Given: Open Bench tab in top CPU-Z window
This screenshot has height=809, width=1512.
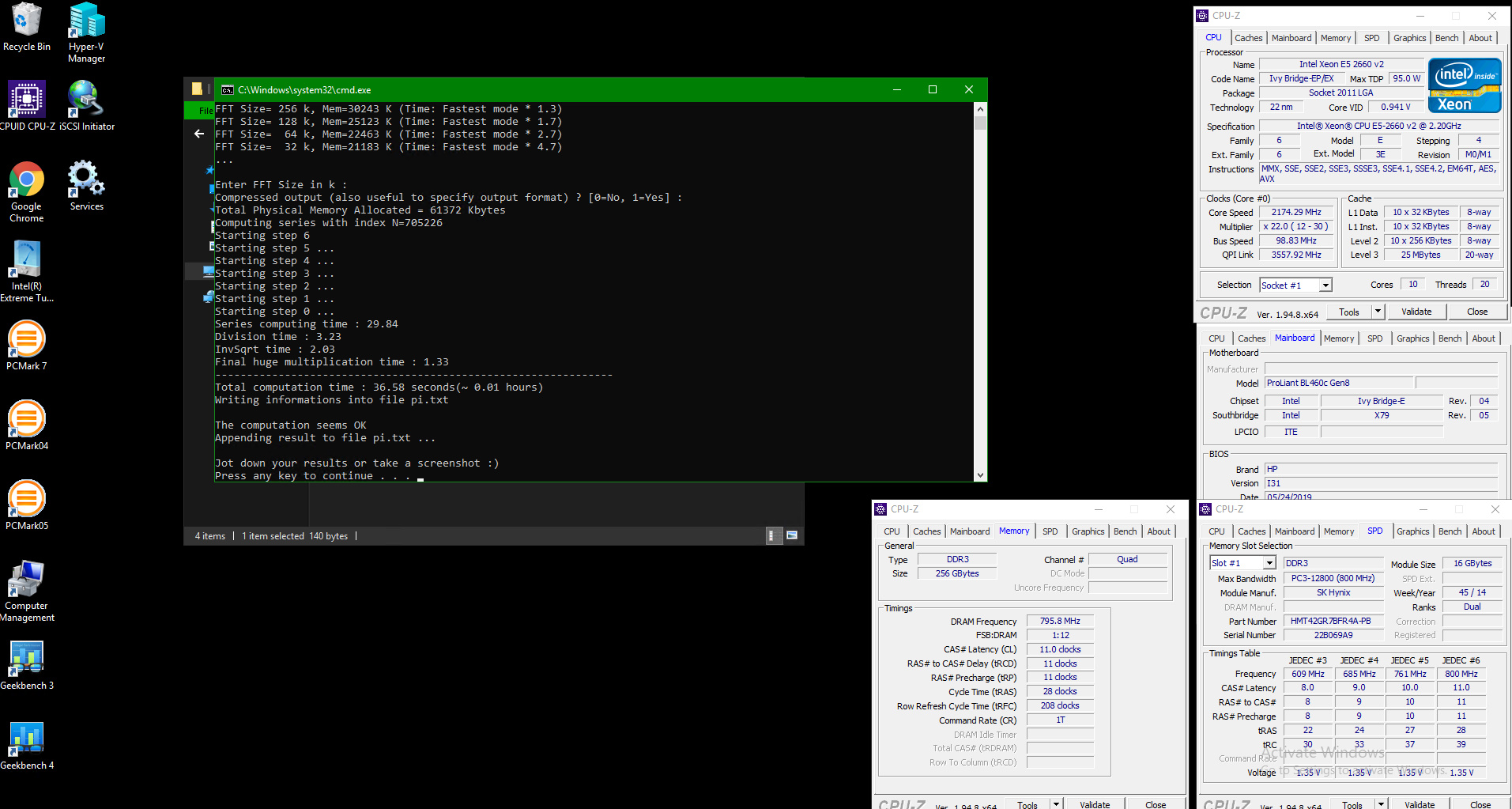Looking at the screenshot, I should 1447,38.
